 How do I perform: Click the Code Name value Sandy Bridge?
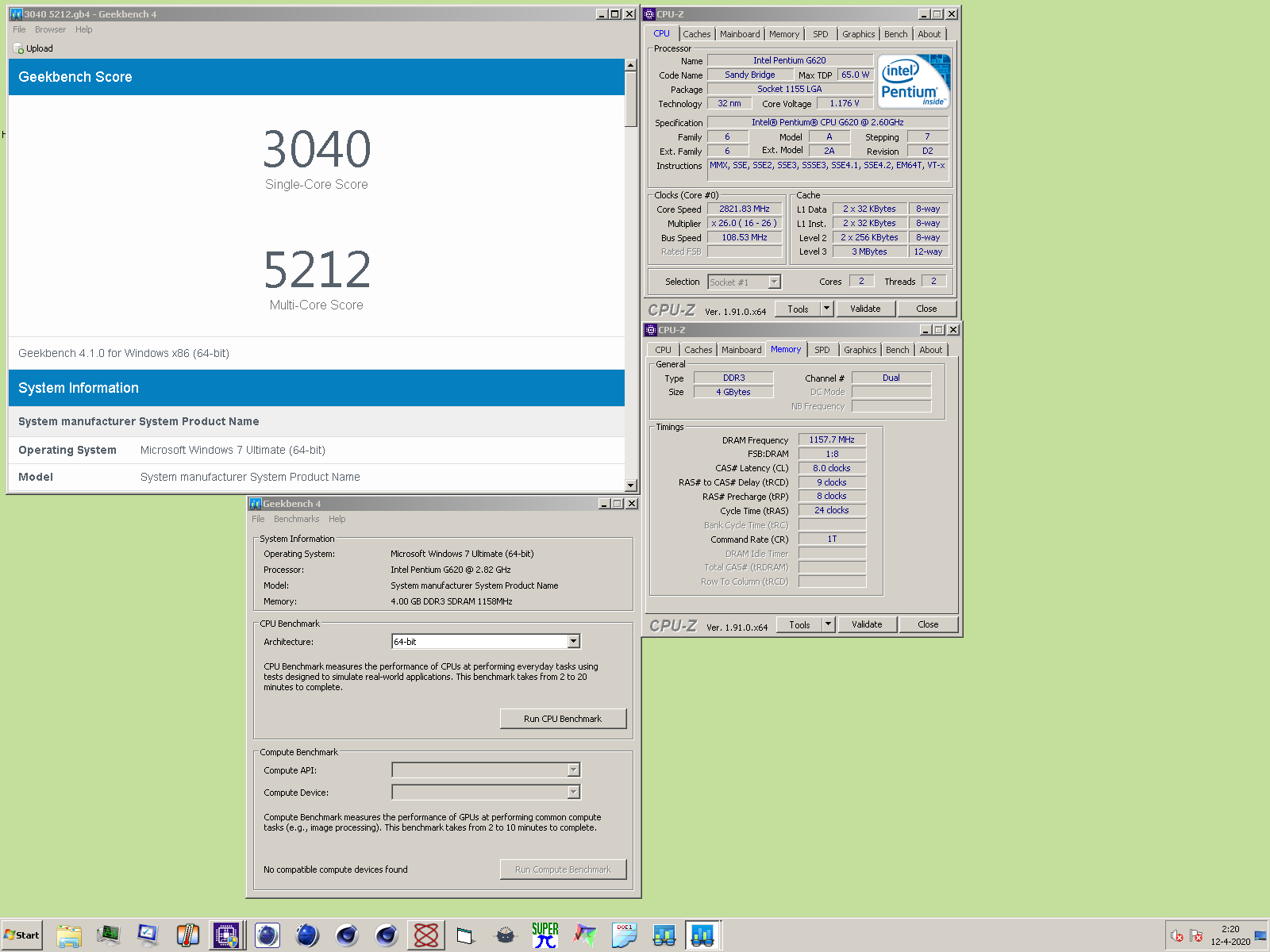coord(750,75)
